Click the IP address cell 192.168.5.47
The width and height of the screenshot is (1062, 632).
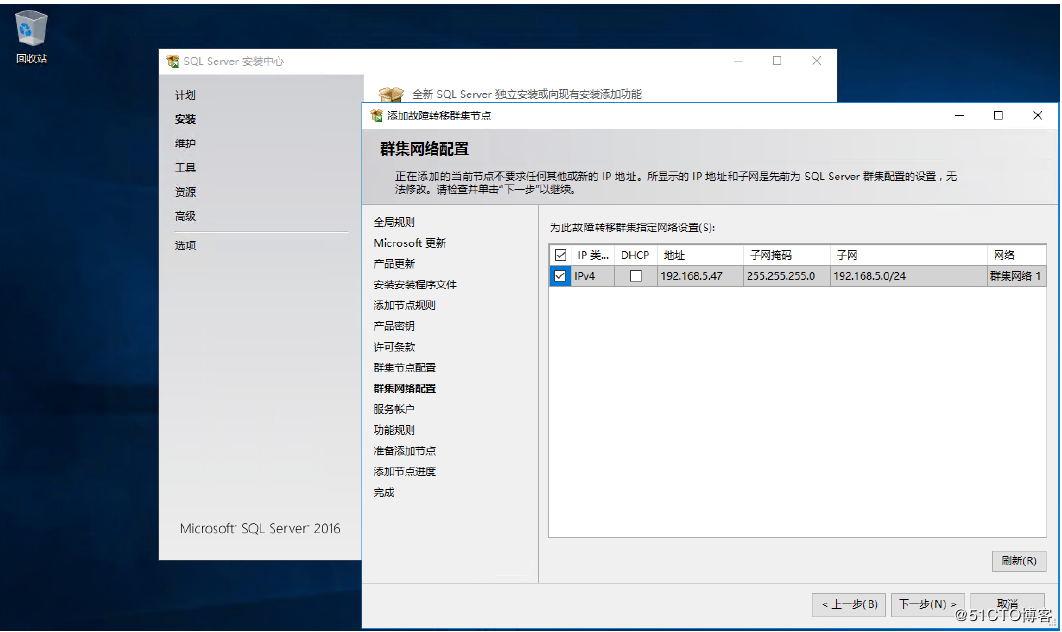pos(692,276)
